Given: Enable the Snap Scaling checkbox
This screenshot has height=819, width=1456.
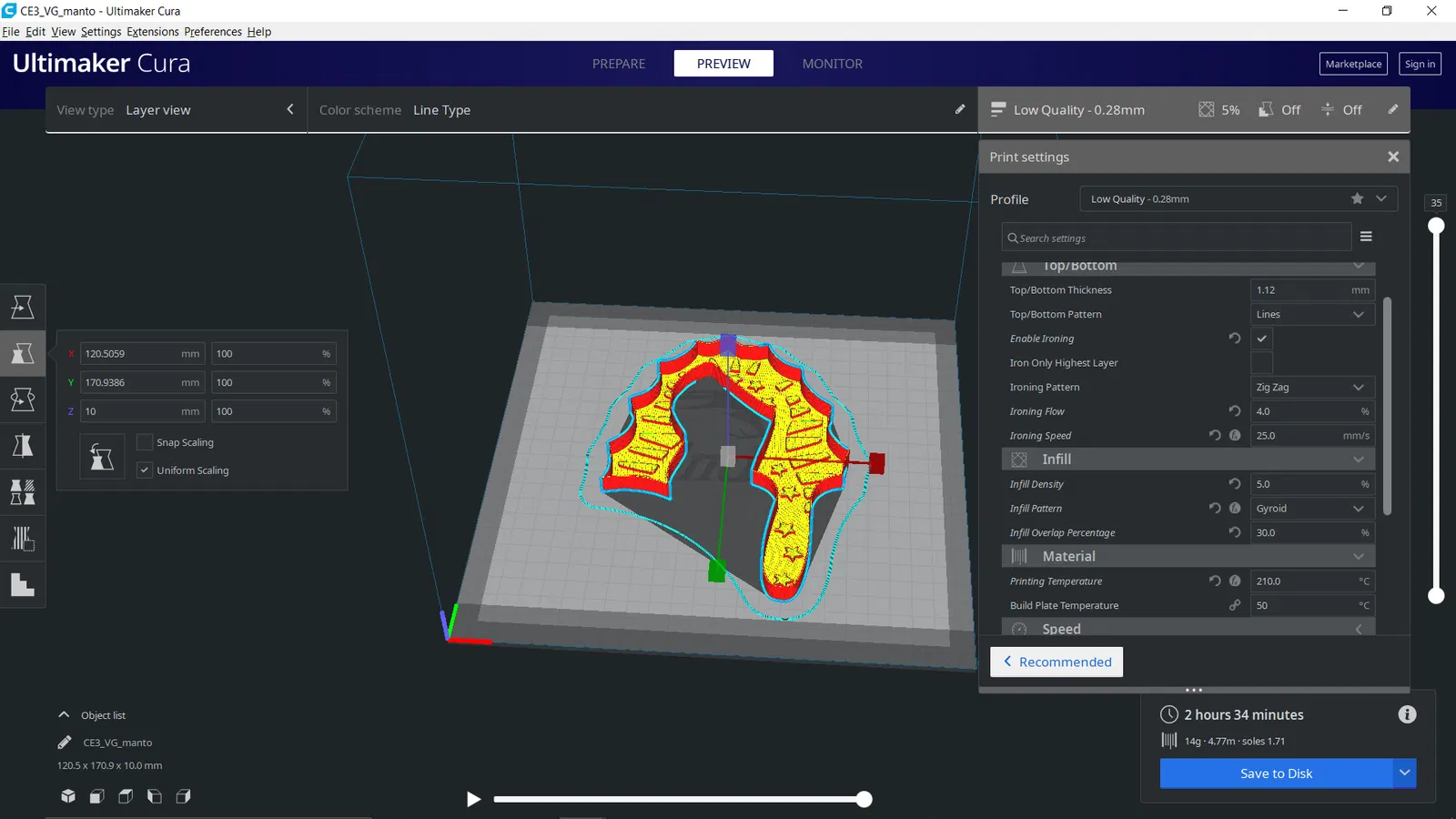Looking at the screenshot, I should coord(144,442).
